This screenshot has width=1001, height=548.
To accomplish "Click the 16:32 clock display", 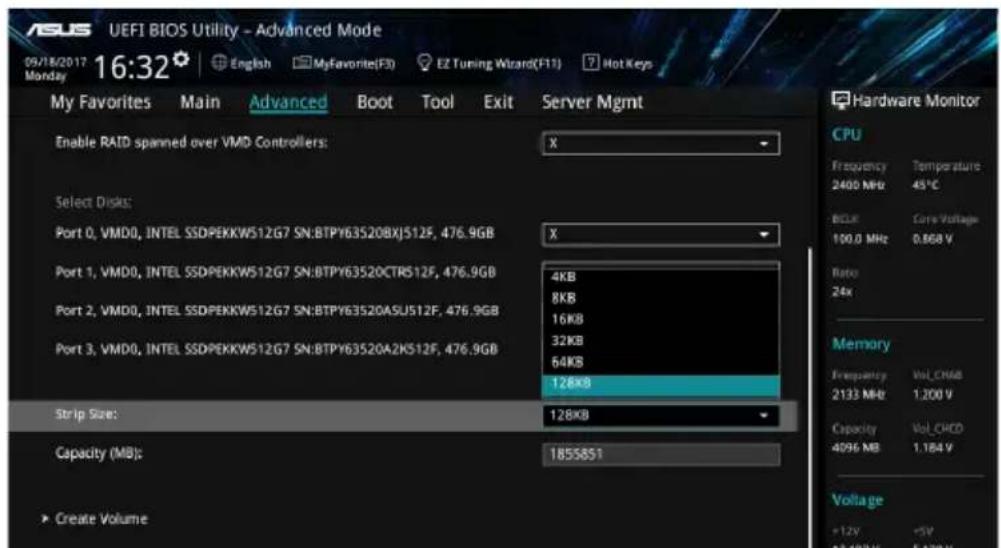I will pos(132,67).
